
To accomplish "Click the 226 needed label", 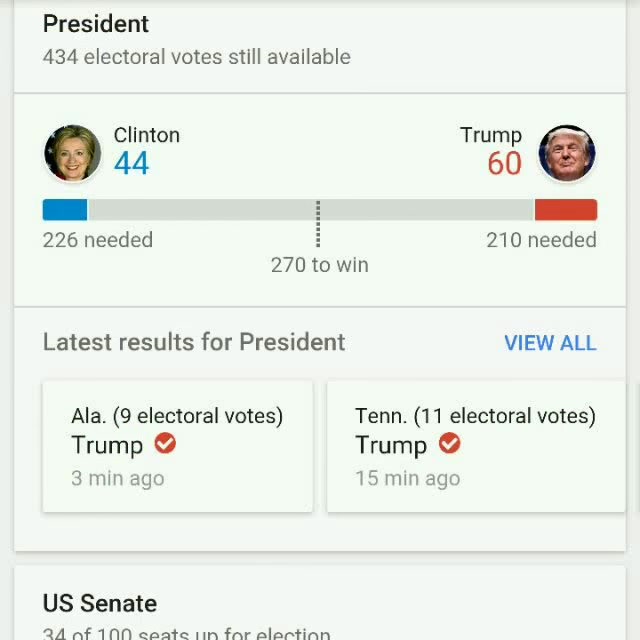I will click(x=98, y=240).
